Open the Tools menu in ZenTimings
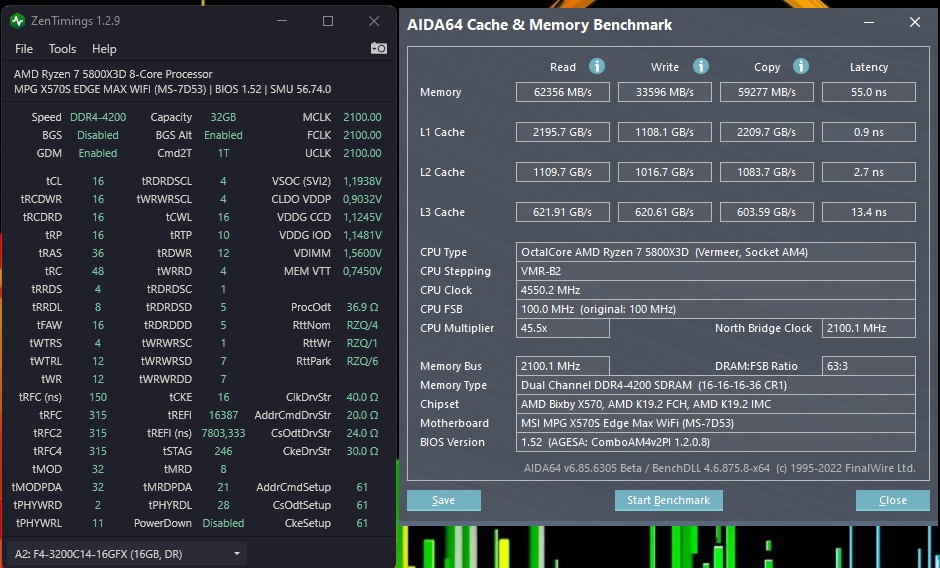The image size is (940, 568). click(x=62, y=49)
